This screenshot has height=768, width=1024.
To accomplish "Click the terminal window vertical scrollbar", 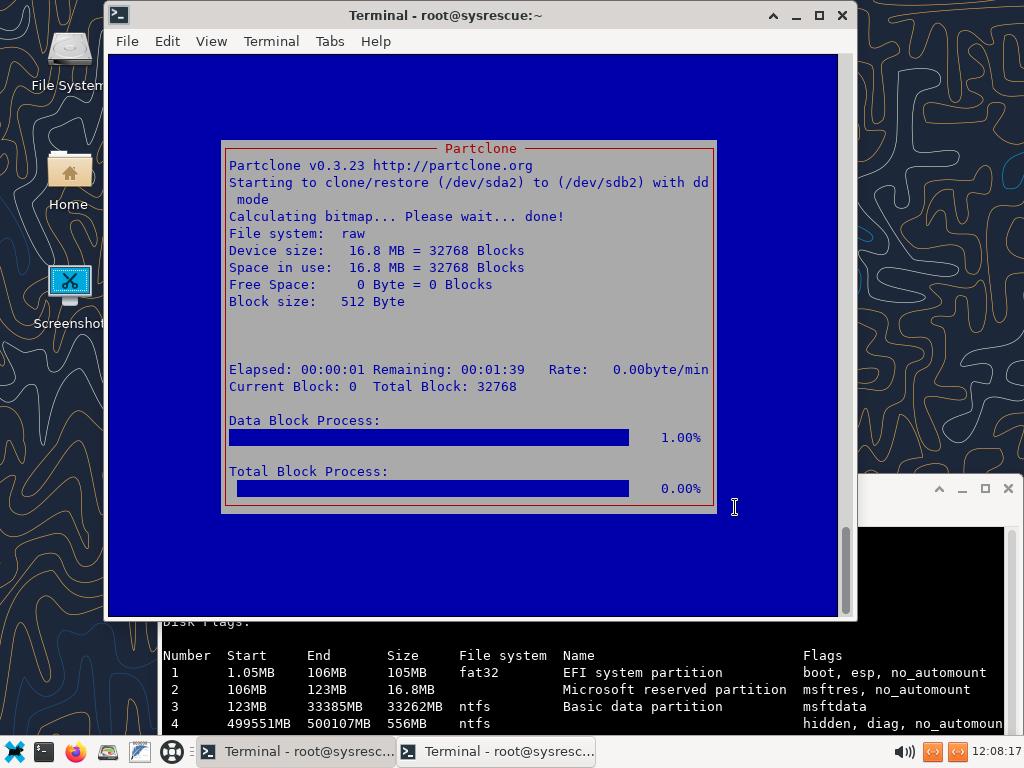I will pos(846,570).
